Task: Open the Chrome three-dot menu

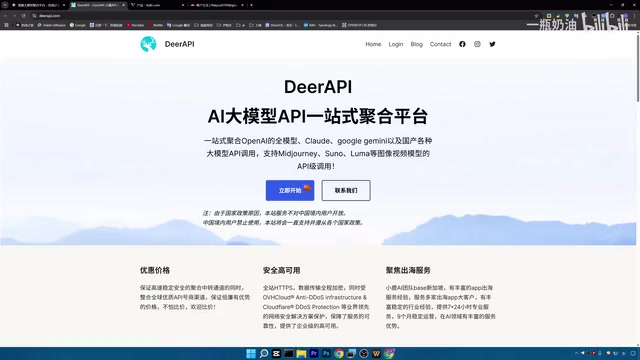Action: point(634,16)
